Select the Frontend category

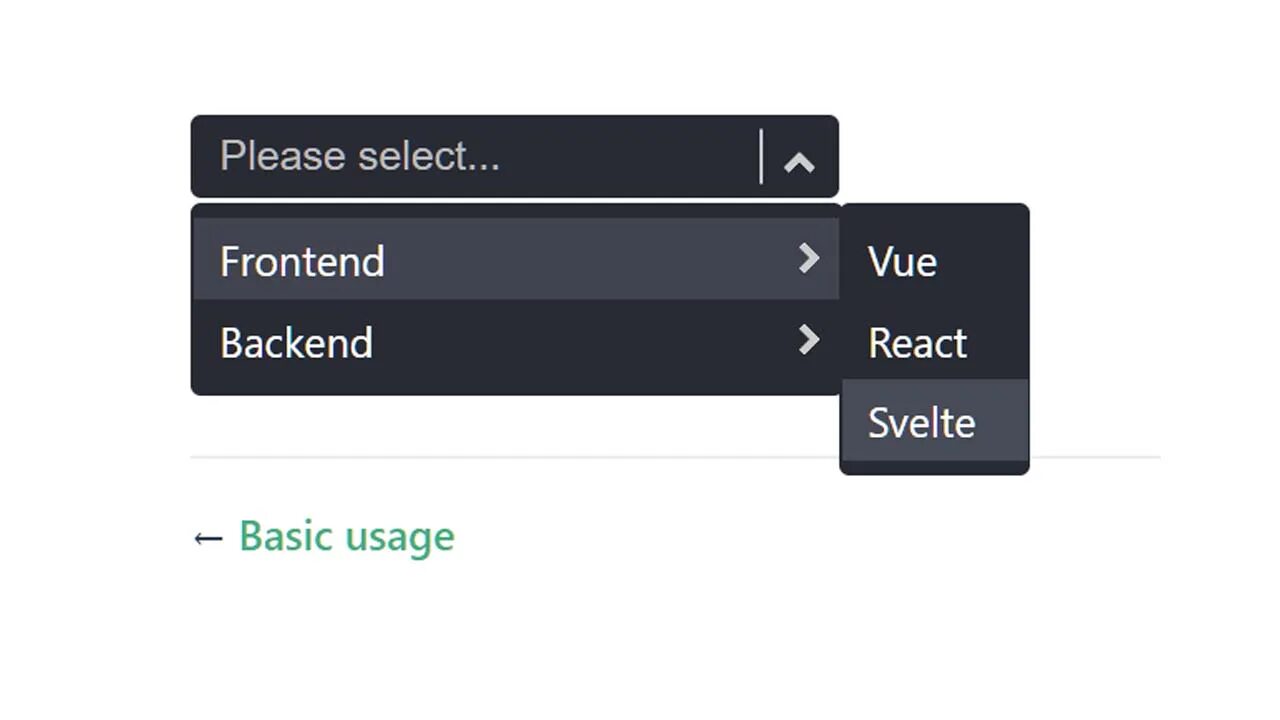tap(500, 260)
